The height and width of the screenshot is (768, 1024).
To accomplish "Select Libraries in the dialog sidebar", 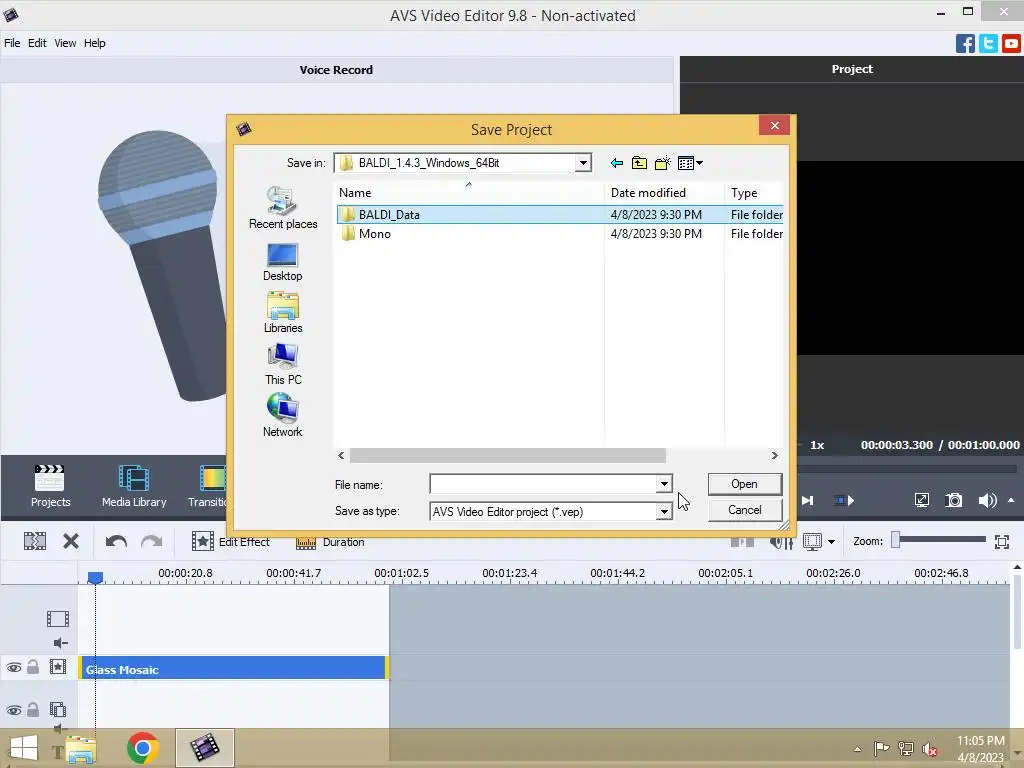I will pos(283,313).
